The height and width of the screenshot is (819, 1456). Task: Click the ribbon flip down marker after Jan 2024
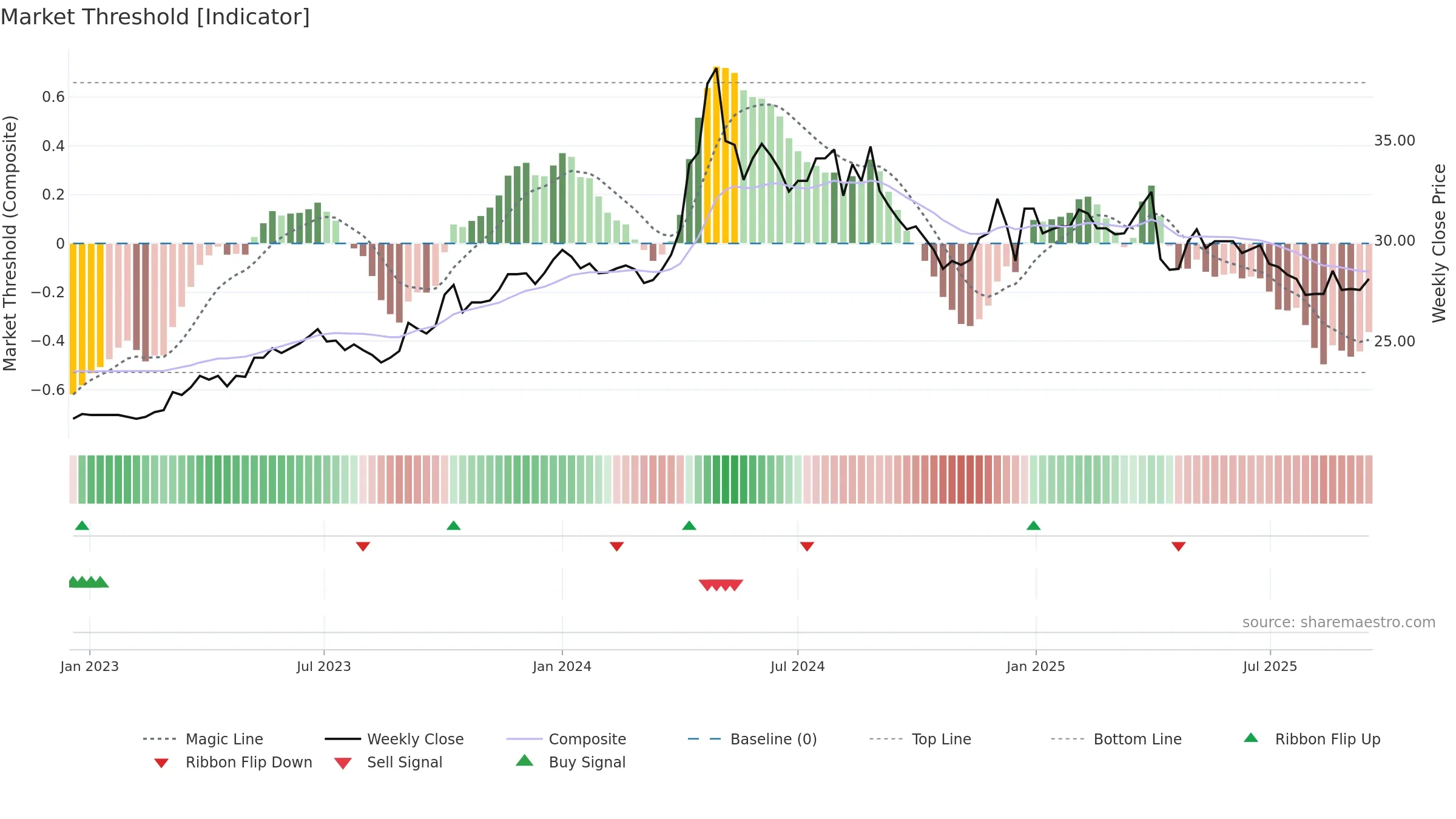(x=617, y=547)
